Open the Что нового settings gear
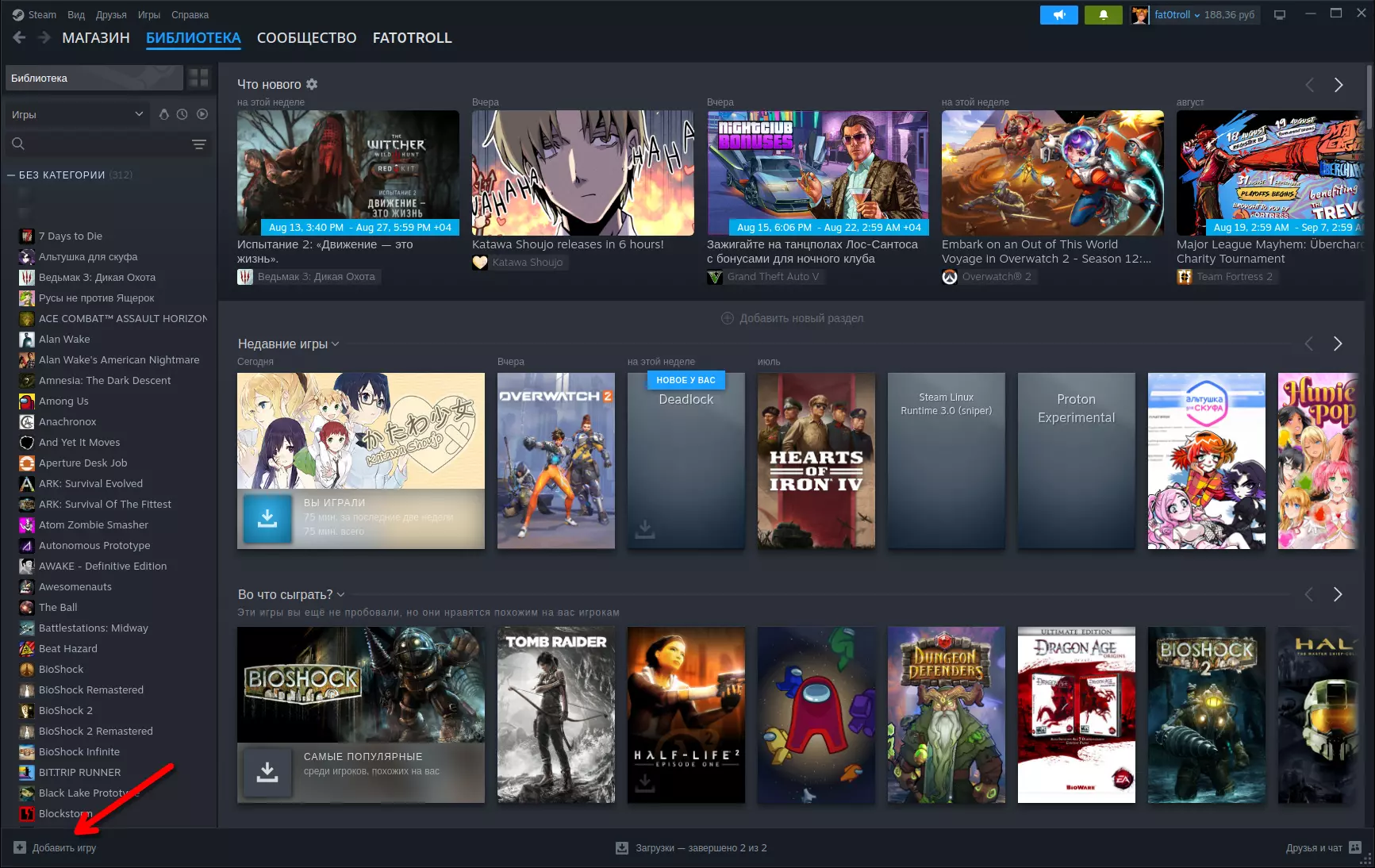Viewport: 1375px width, 868px height. coord(312,84)
